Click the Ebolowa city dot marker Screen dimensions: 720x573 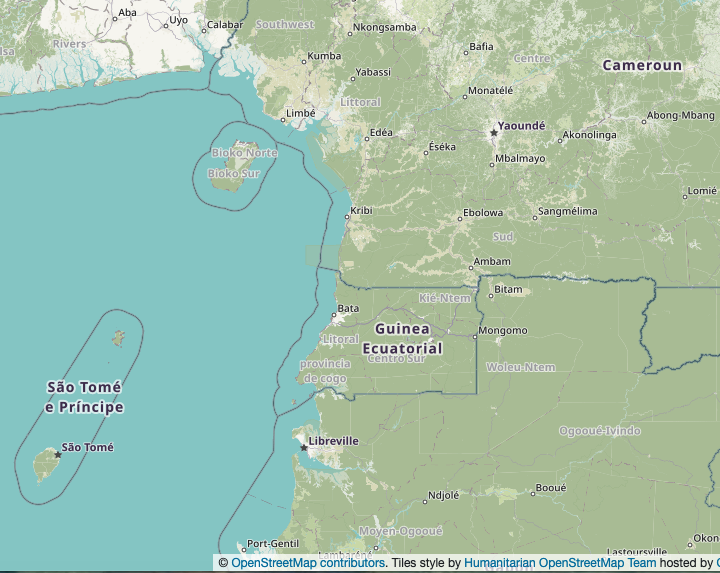(460, 219)
